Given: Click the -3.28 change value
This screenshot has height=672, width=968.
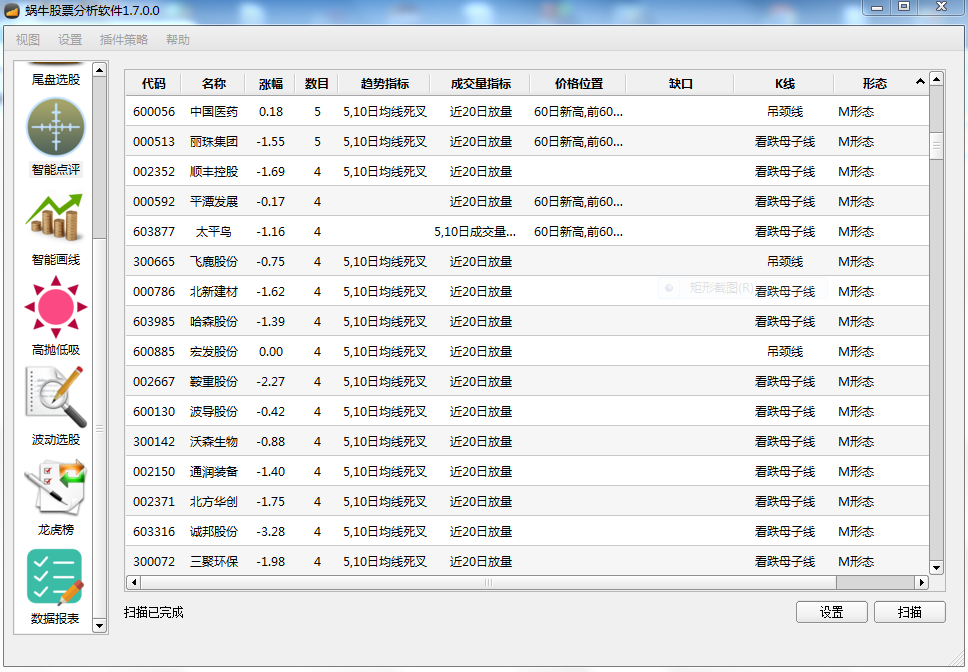Looking at the screenshot, I should pos(270,531).
